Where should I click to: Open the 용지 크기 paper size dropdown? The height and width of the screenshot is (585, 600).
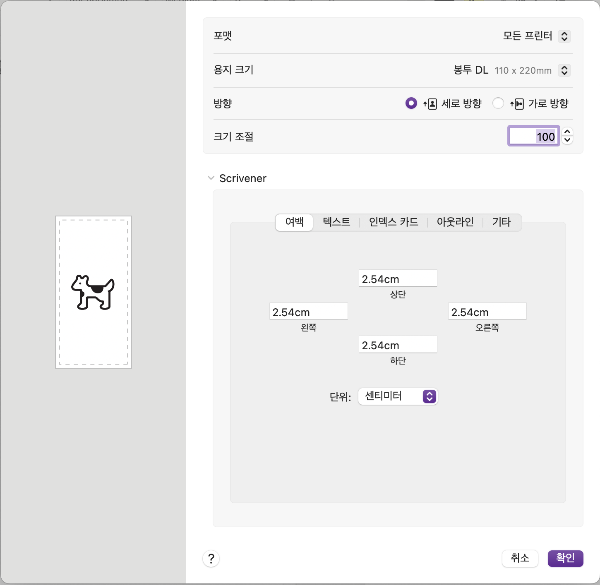(x=564, y=70)
